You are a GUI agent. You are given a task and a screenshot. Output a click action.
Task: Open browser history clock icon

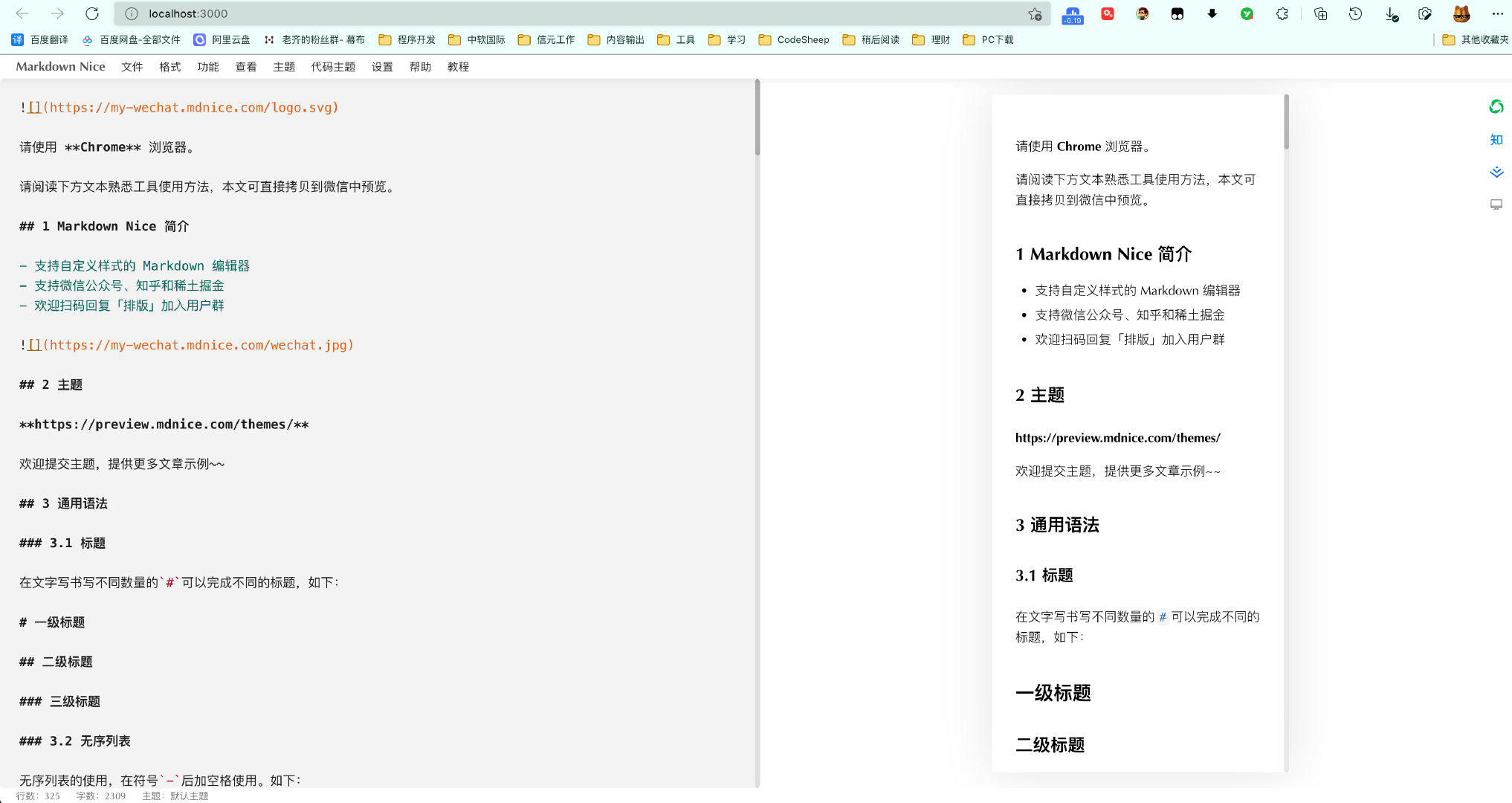click(1356, 13)
